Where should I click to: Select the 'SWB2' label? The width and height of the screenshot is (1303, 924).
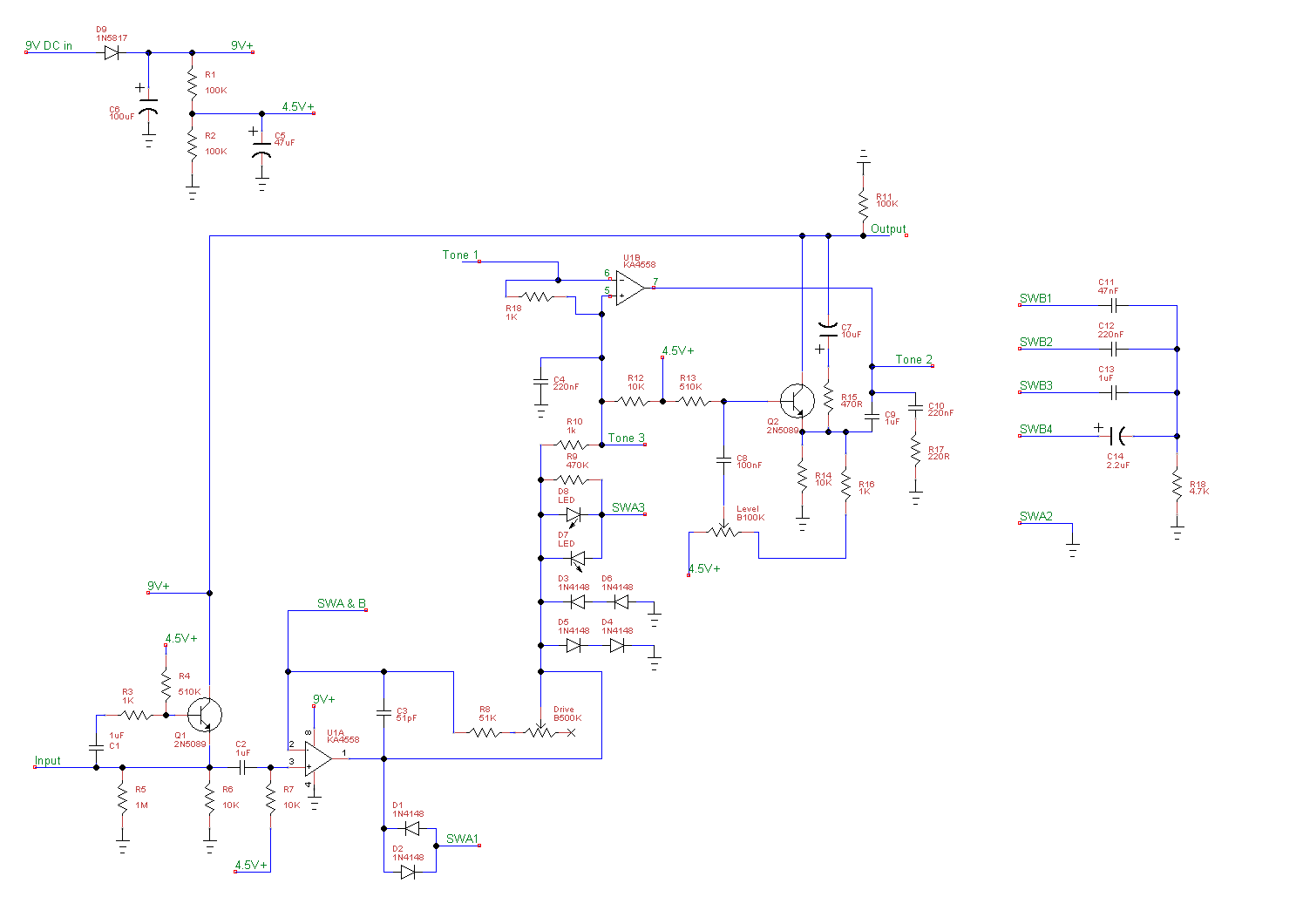pos(1036,342)
